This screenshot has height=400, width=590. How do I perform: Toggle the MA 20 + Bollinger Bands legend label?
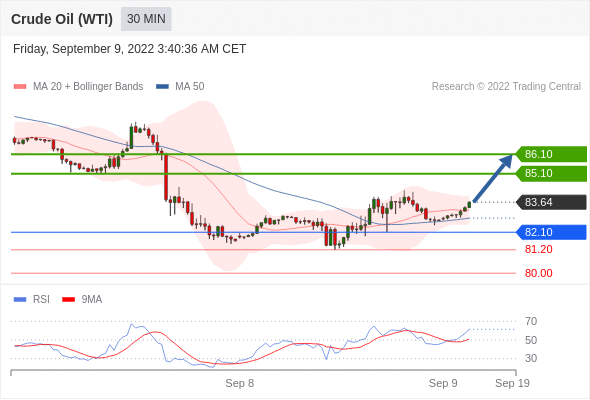pyautogui.click(x=88, y=87)
